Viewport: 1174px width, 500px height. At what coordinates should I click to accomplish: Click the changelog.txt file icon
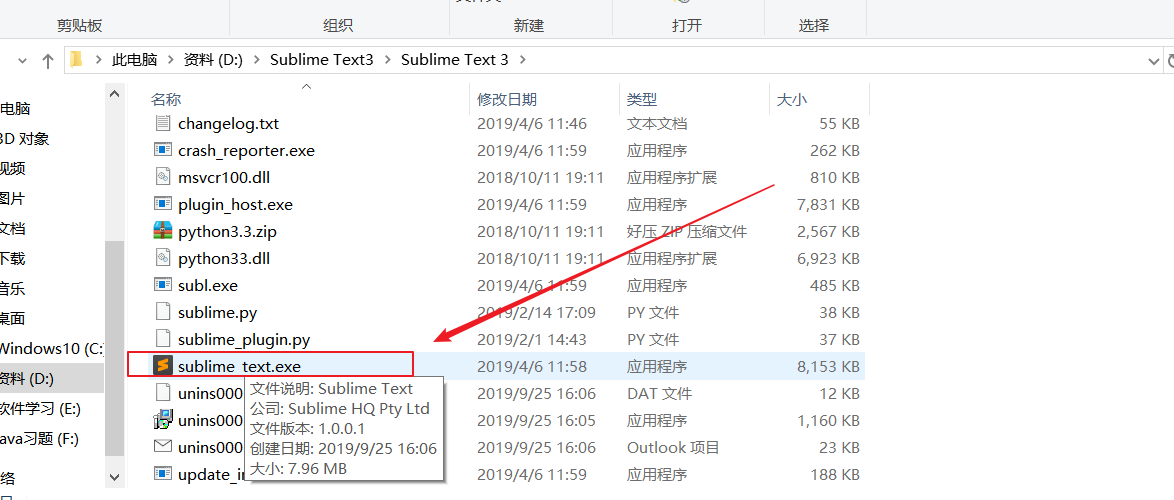click(x=163, y=124)
